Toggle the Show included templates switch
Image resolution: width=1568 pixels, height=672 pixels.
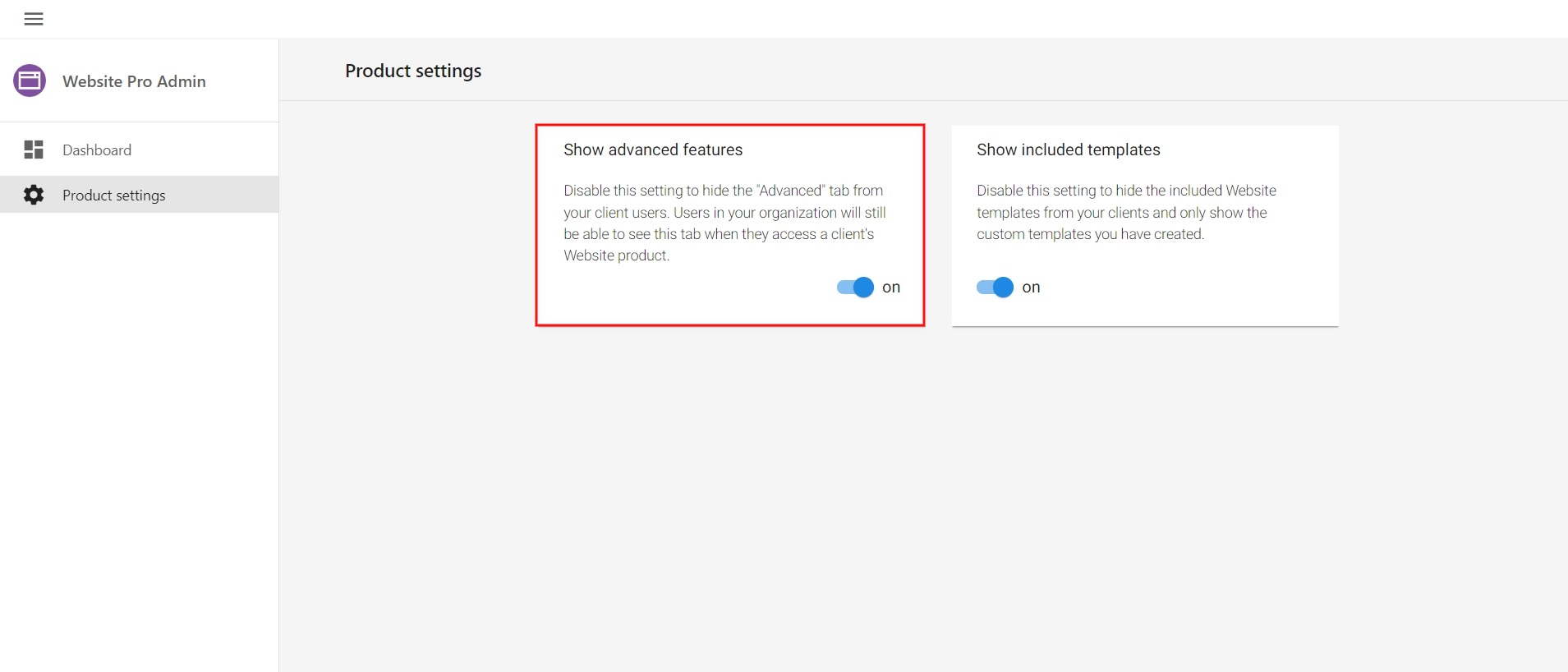[995, 287]
